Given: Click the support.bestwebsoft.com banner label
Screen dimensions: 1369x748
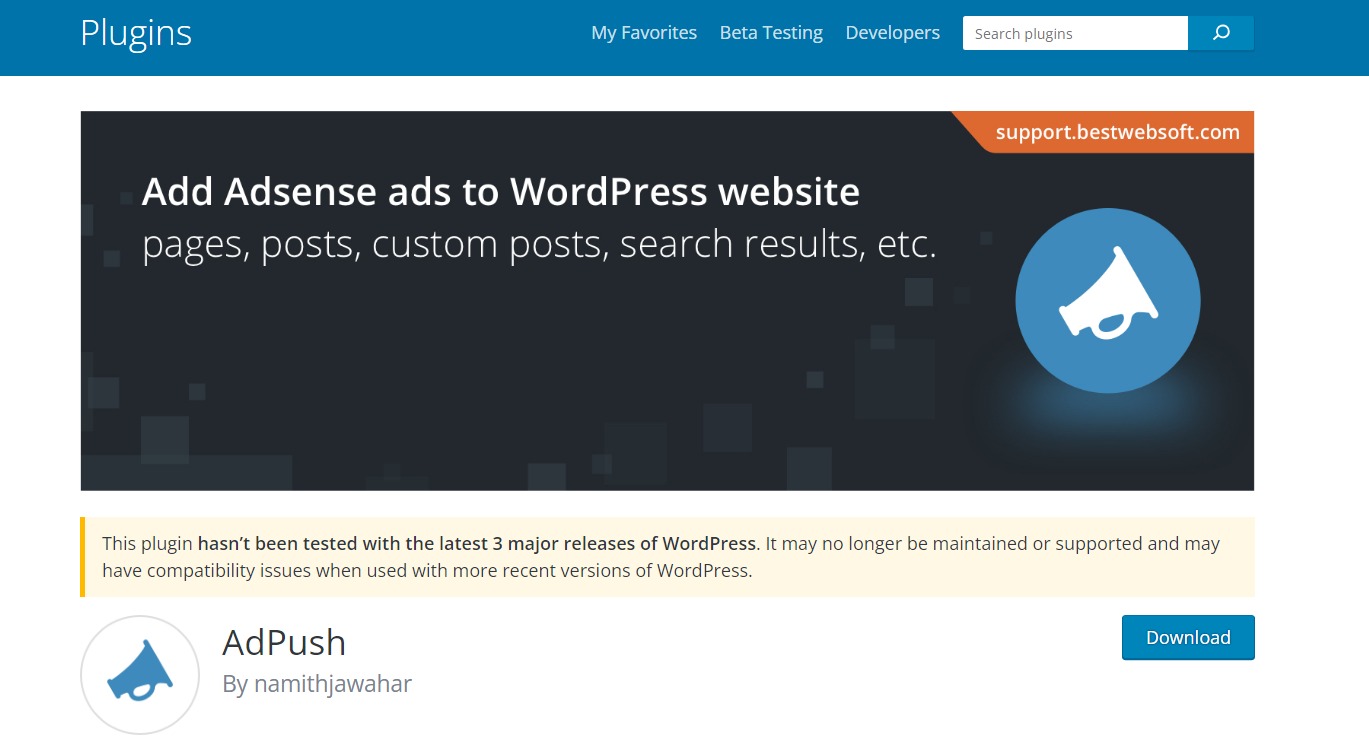Looking at the screenshot, I should click(x=1117, y=132).
